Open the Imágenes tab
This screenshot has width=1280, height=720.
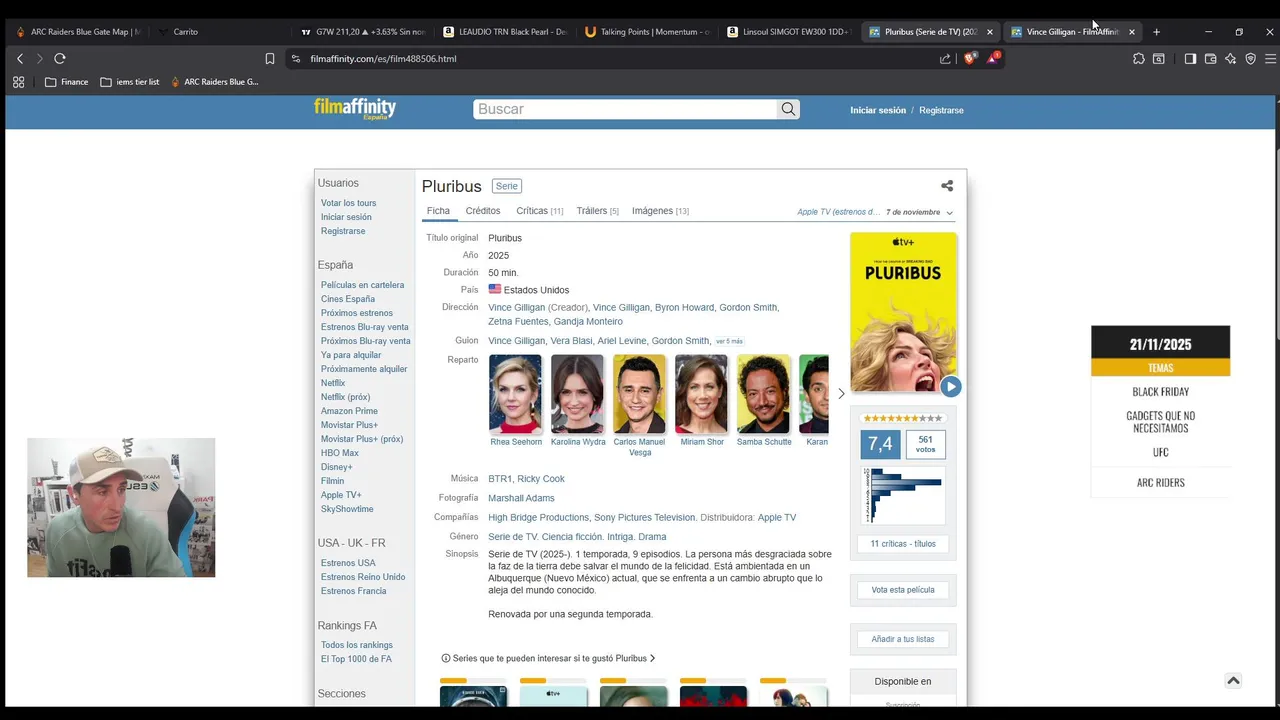[660, 211]
